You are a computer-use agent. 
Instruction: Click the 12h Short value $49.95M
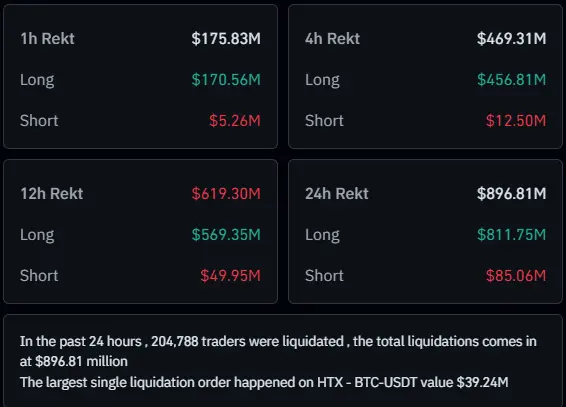coord(230,276)
